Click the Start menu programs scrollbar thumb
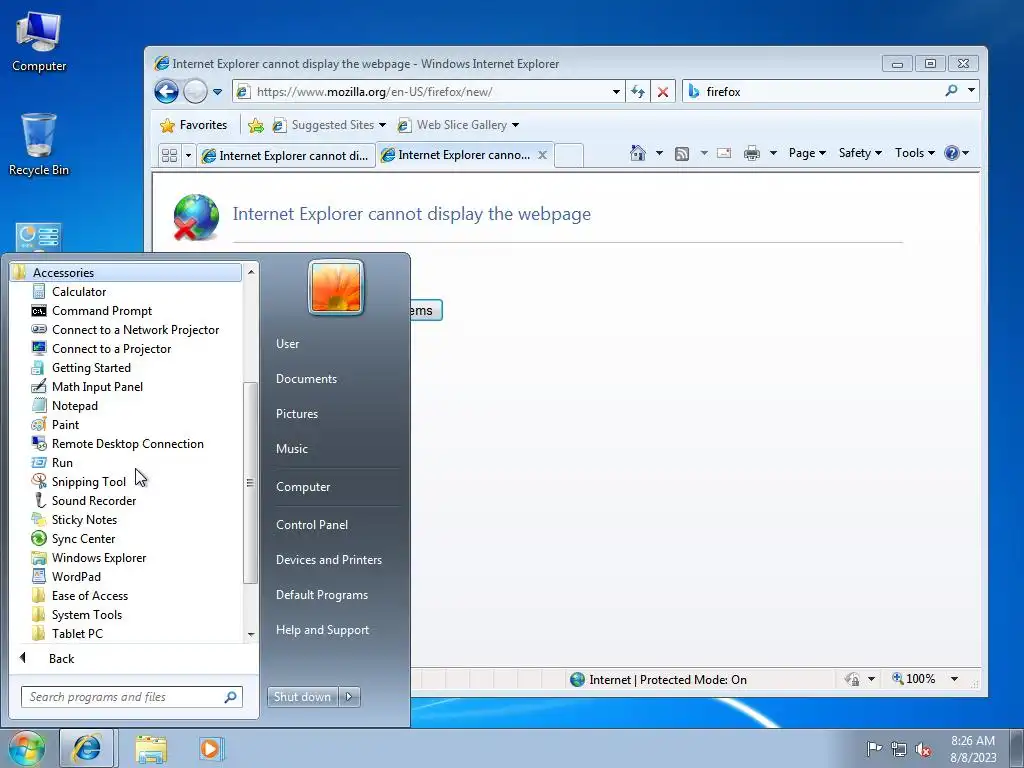Image resolution: width=1024 pixels, height=768 pixels. pos(249,483)
